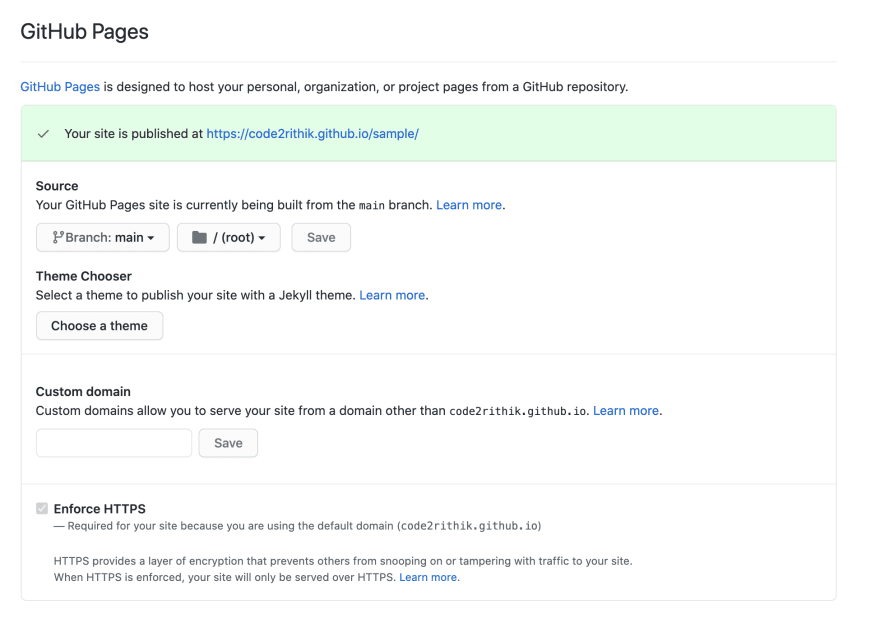Image resolution: width=880 pixels, height=627 pixels.
Task: Click the caret arrow next to main
Action: click(151, 239)
